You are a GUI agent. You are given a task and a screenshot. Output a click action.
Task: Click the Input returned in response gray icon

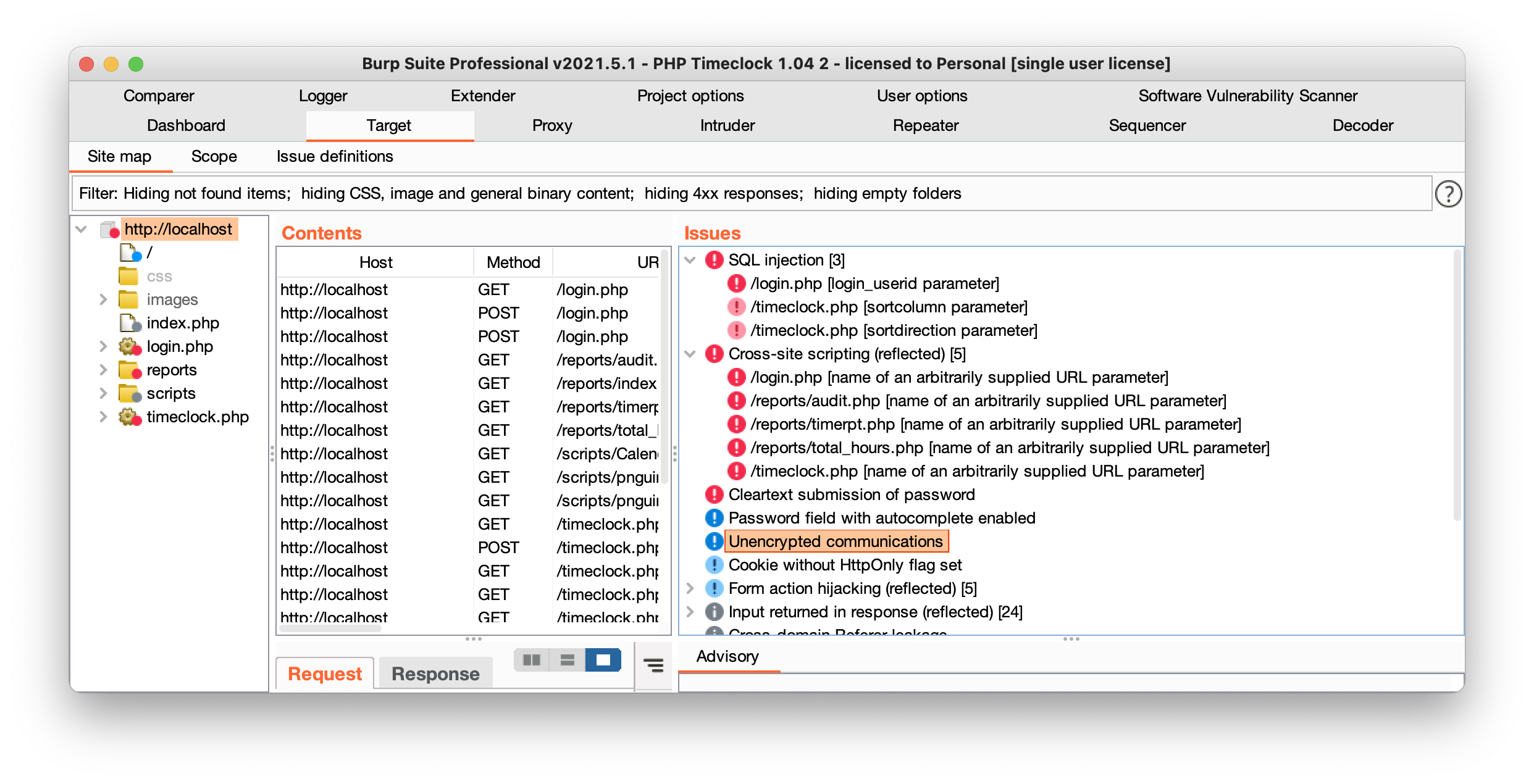point(714,612)
